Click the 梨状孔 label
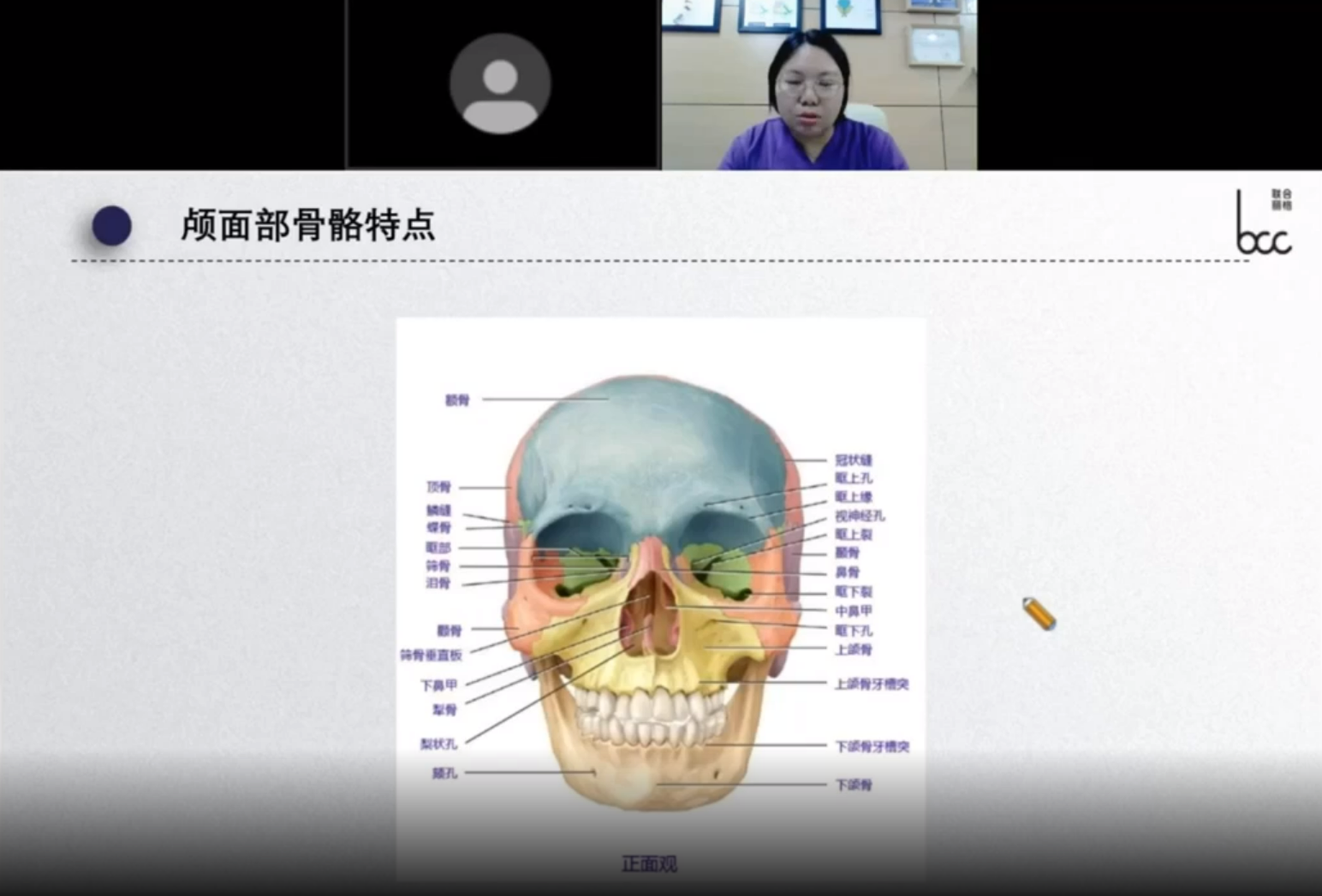1322x896 pixels. point(438,744)
